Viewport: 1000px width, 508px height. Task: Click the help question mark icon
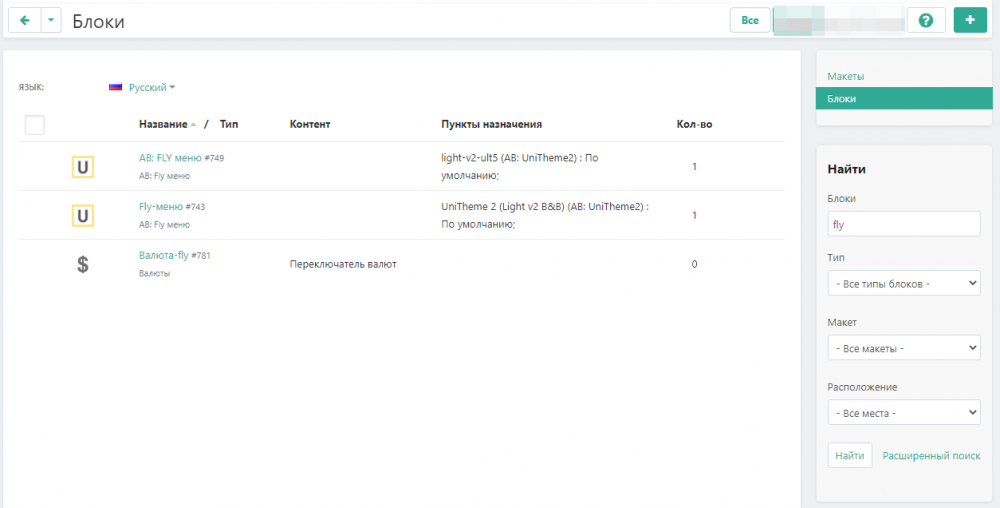tap(925, 21)
